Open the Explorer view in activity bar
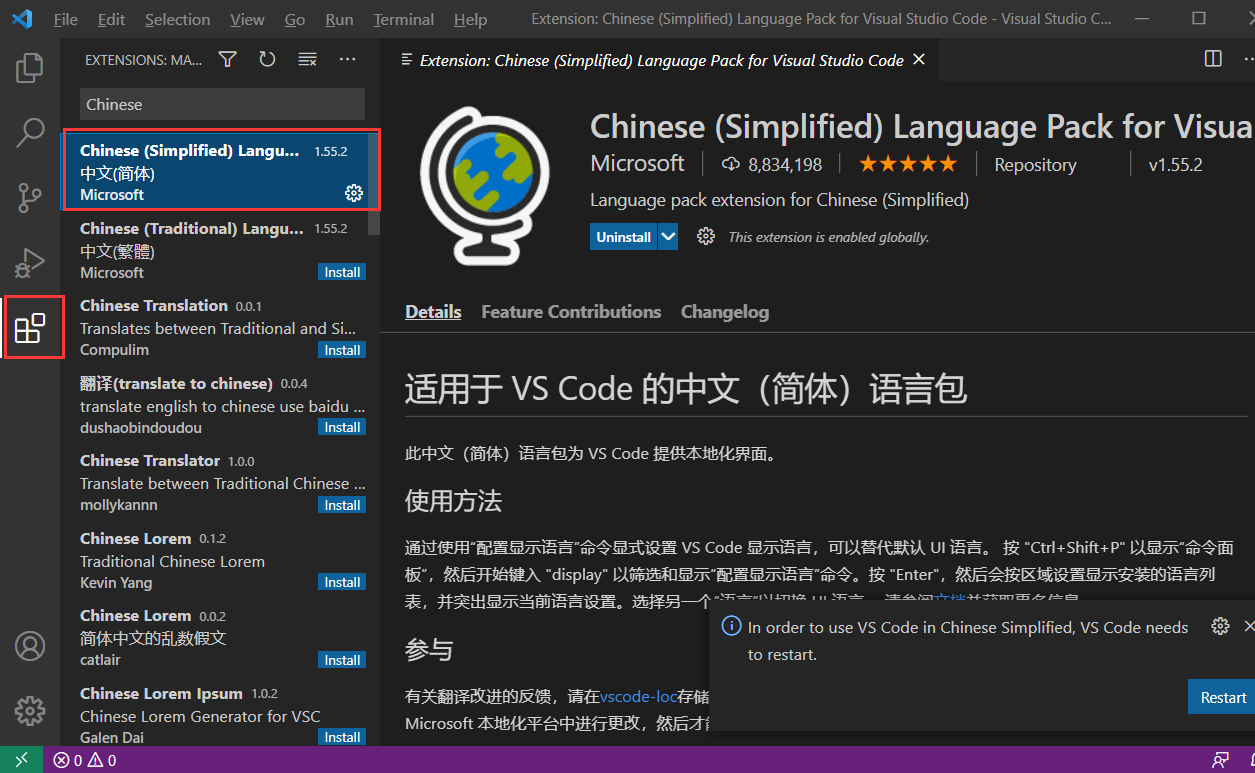This screenshot has height=773, width=1255. pyautogui.click(x=30, y=68)
